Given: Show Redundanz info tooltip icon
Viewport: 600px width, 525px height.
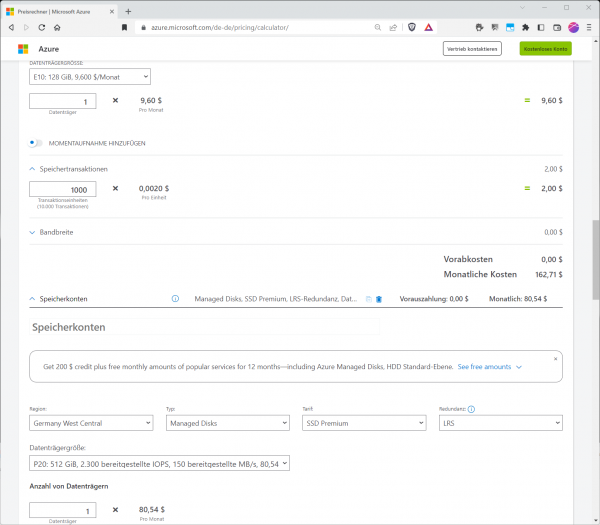Looking at the screenshot, I should (x=471, y=409).
